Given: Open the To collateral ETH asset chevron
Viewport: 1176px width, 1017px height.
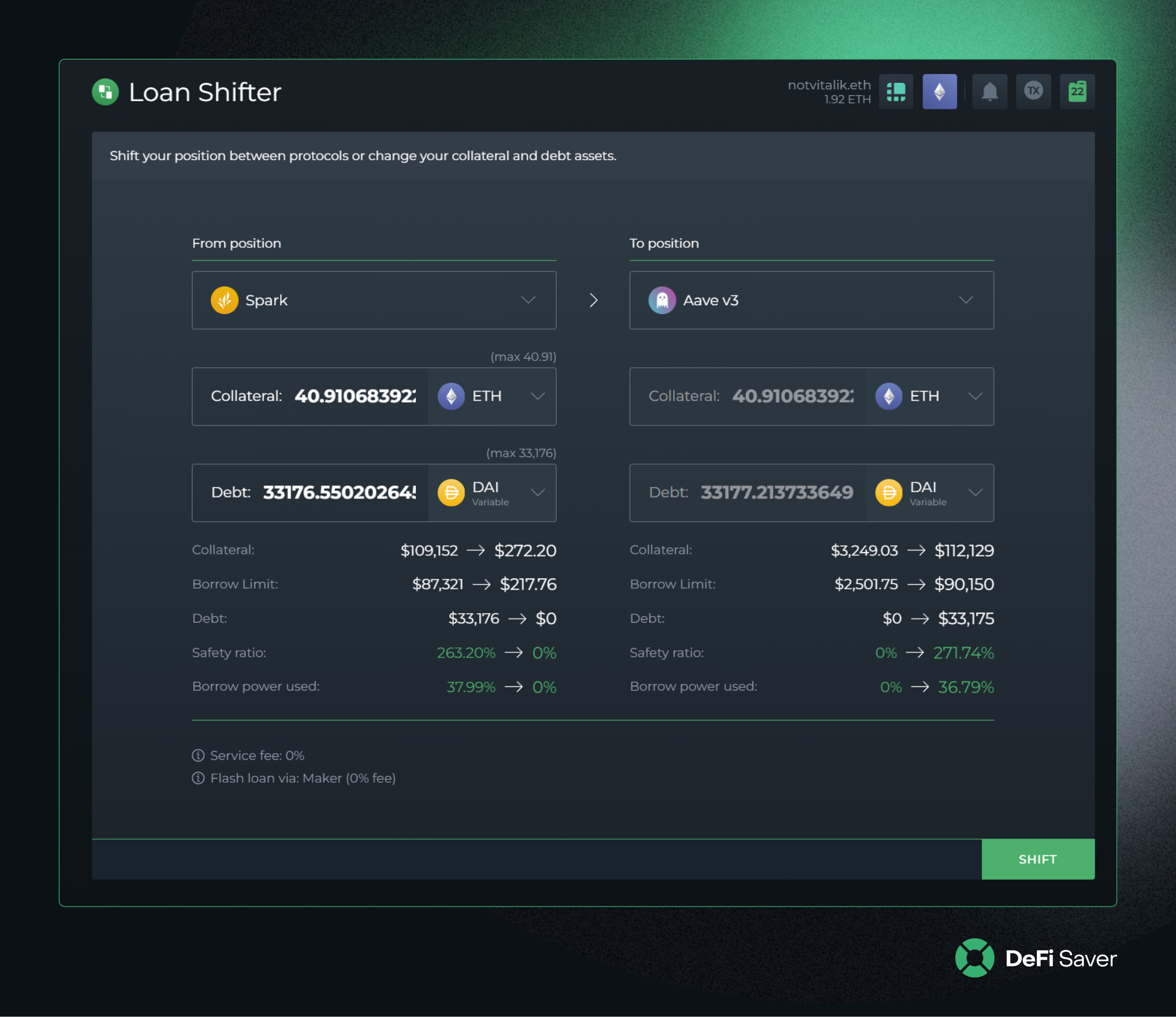Looking at the screenshot, I should (x=975, y=397).
